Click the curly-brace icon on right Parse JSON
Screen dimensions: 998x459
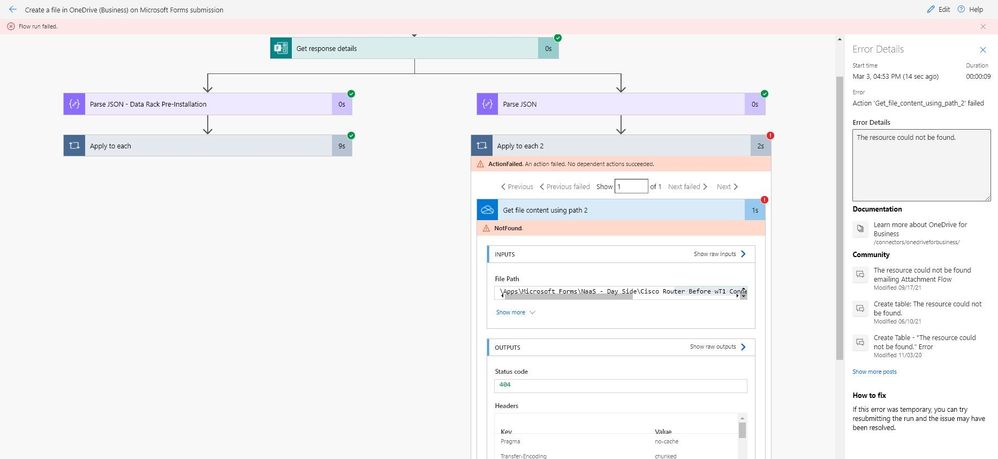point(488,104)
